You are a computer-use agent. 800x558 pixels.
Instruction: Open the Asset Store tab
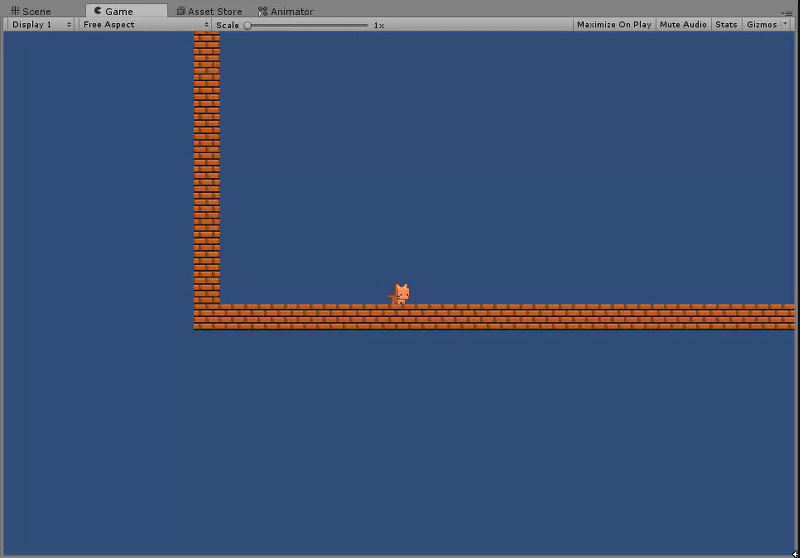(209, 11)
